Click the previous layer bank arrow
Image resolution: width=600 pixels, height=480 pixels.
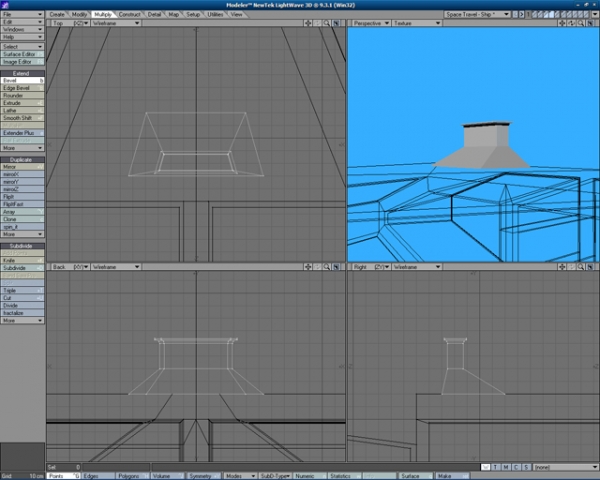pos(515,14)
